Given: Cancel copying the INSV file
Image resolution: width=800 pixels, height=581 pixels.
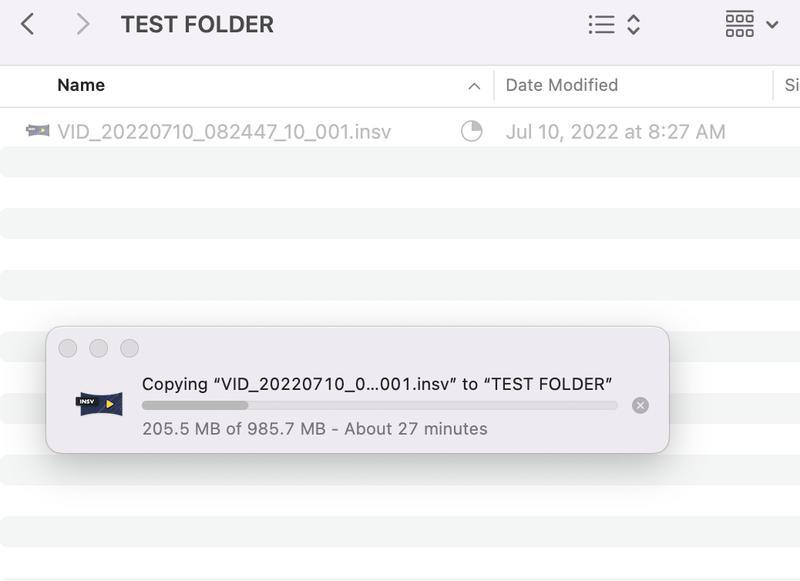Looking at the screenshot, I should pyautogui.click(x=641, y=405).
